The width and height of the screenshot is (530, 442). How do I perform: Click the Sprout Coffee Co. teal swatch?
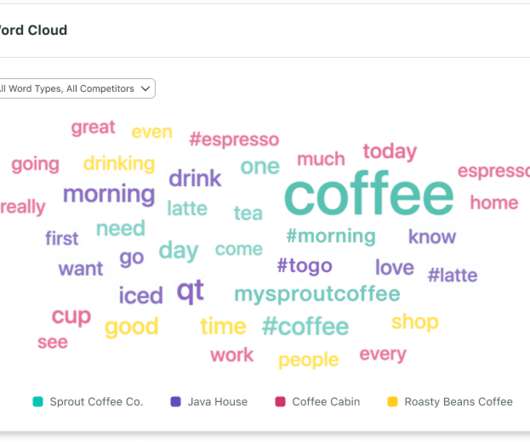pos(38,401)
